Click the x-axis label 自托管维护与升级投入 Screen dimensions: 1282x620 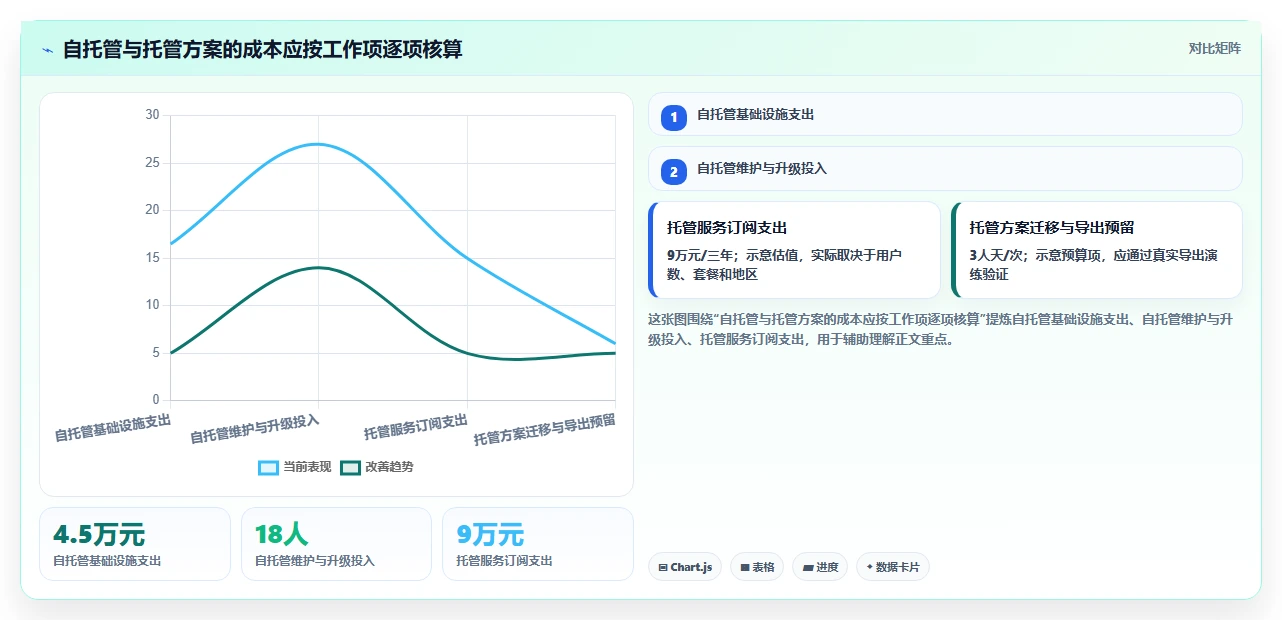[255, 429]
